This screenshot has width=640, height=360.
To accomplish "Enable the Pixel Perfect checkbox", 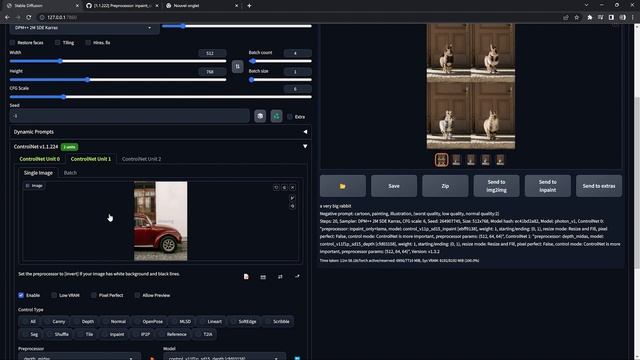I will 93,295.
